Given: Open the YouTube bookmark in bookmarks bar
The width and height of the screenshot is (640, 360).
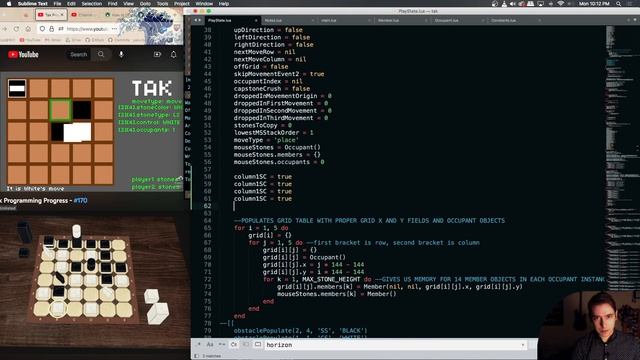Looking at the screenshot, I should 31,40.
